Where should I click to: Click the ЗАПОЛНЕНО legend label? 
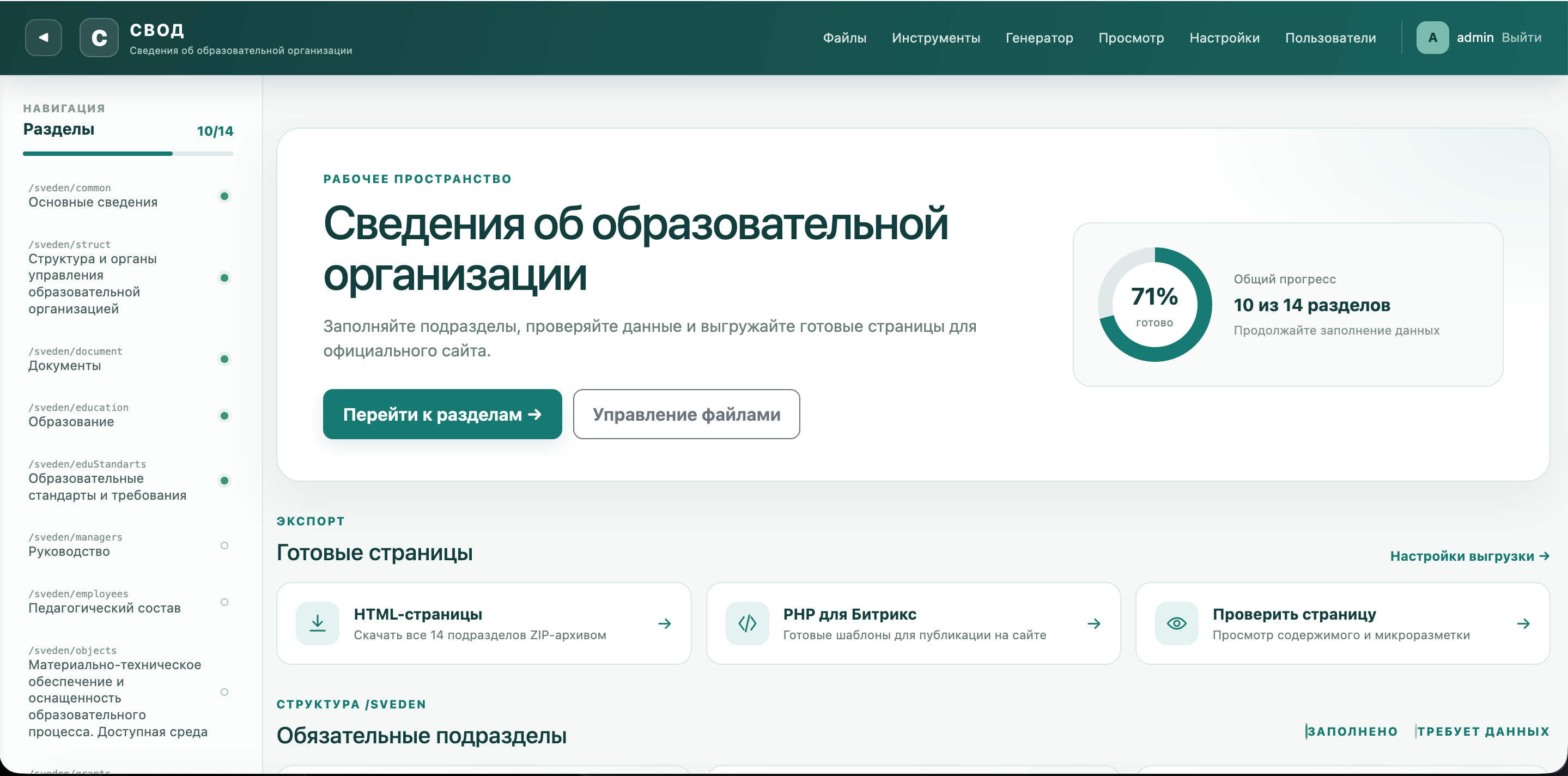tap(1352, 731)
